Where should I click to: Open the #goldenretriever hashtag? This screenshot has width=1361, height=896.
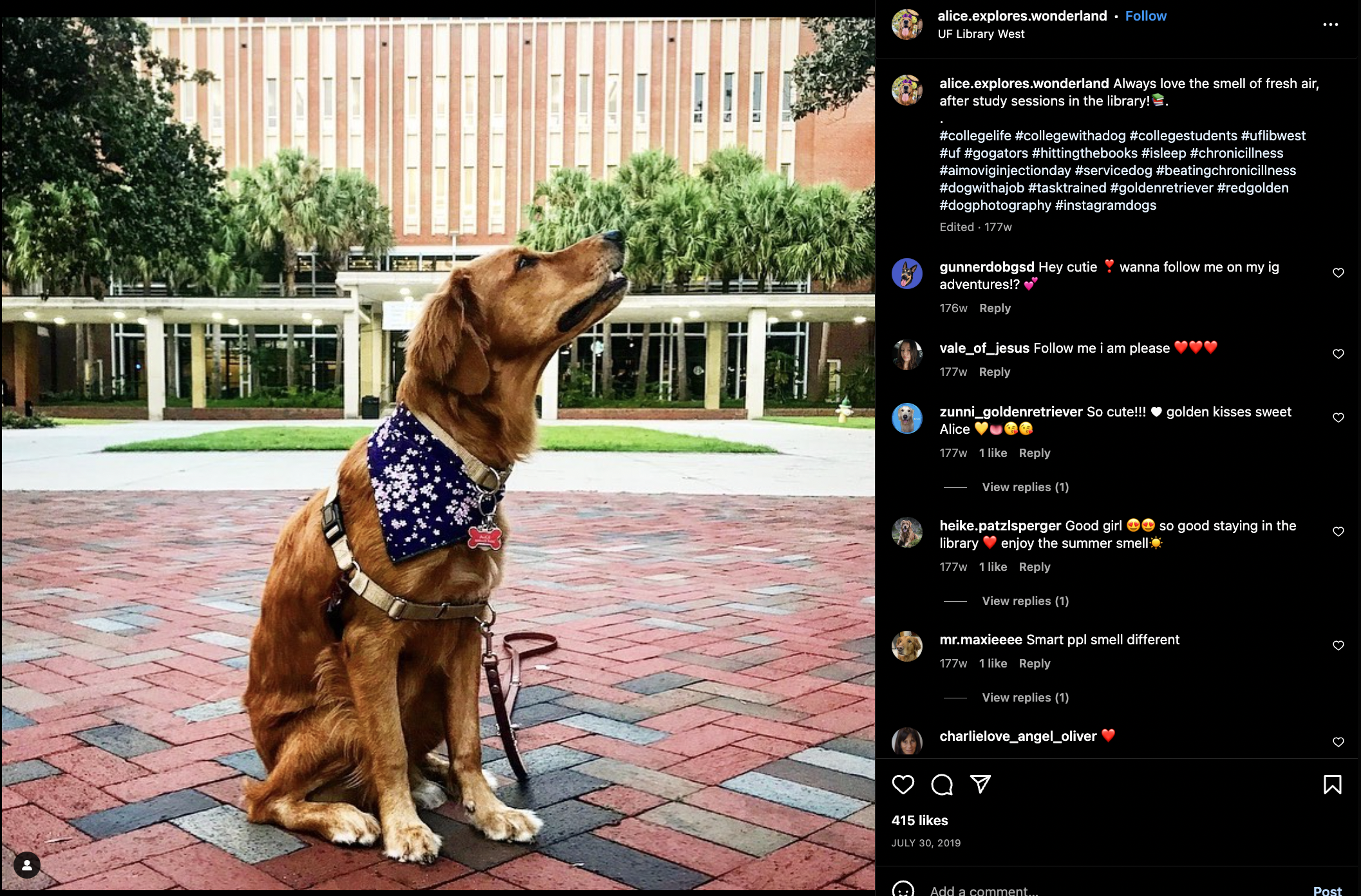(1161, 188)
